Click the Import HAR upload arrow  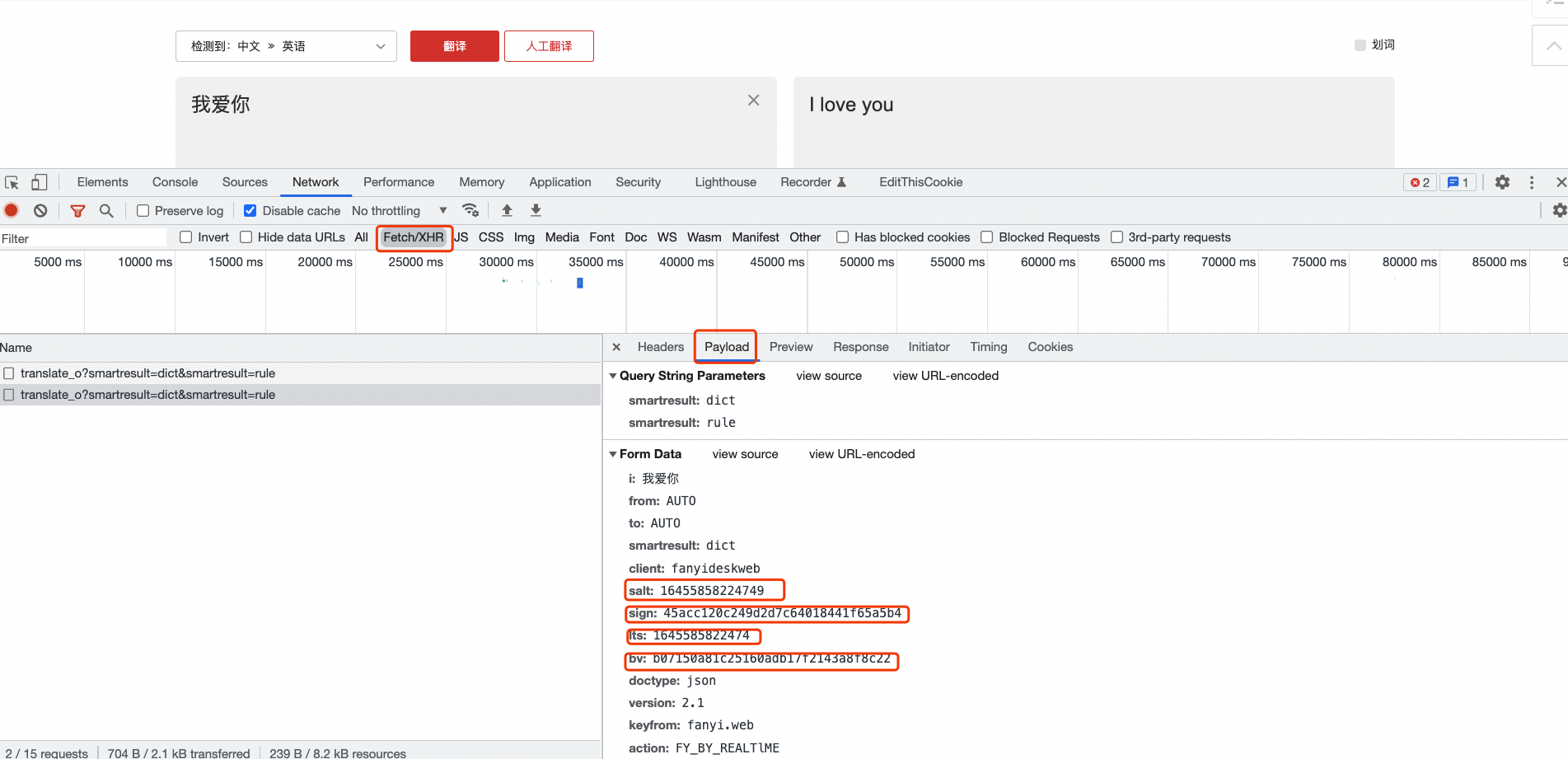[507, 210]
